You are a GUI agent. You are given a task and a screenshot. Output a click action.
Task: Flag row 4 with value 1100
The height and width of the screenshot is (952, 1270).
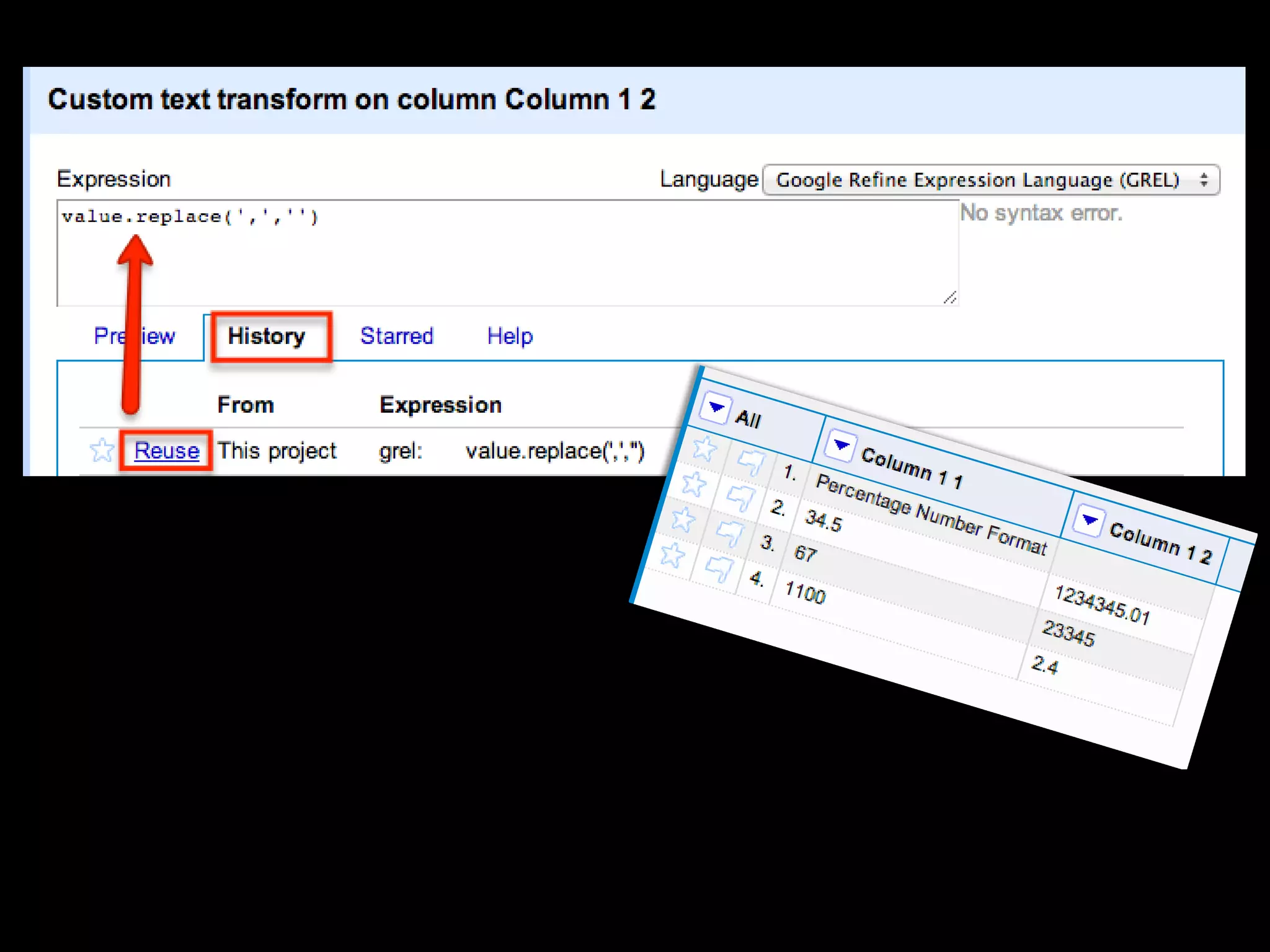[719, 568]
